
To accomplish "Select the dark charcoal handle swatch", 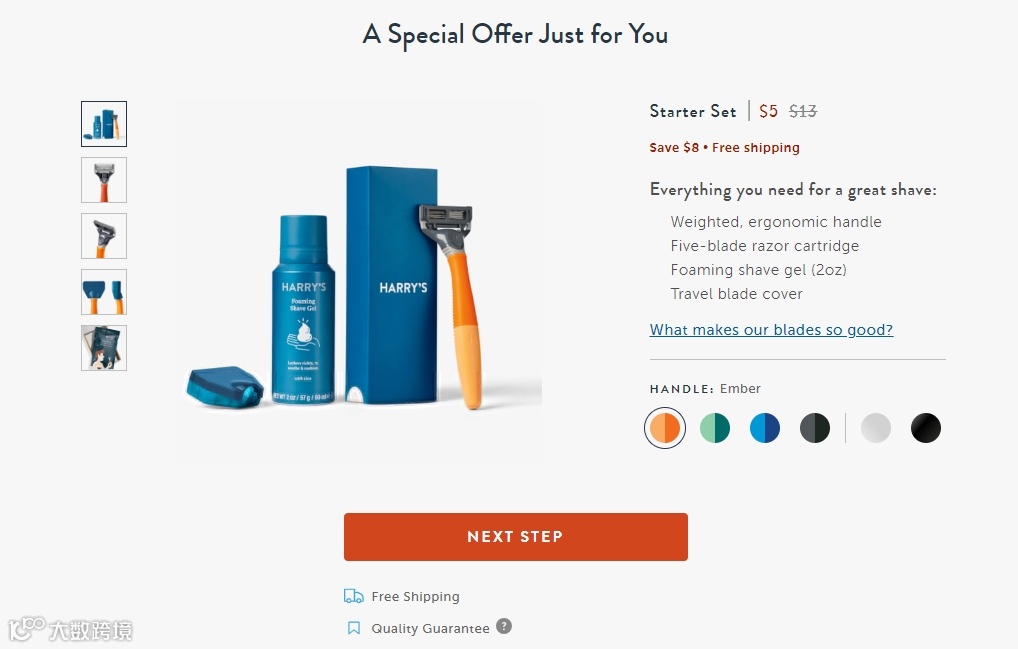I will click(x=814, y=428).
